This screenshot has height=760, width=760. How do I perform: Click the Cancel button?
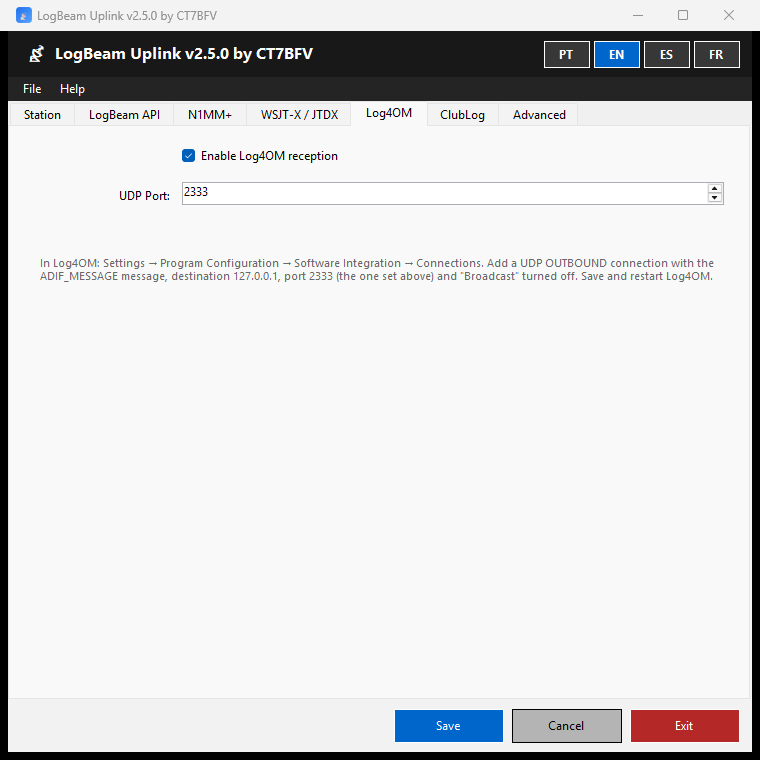pos(567,726)
